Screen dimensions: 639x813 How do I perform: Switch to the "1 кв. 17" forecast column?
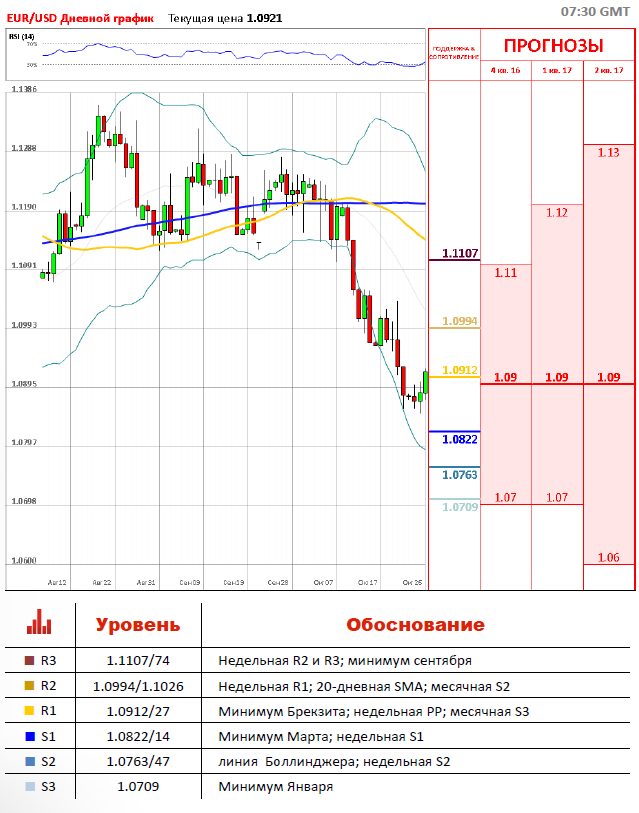click(x=557, y=71)
